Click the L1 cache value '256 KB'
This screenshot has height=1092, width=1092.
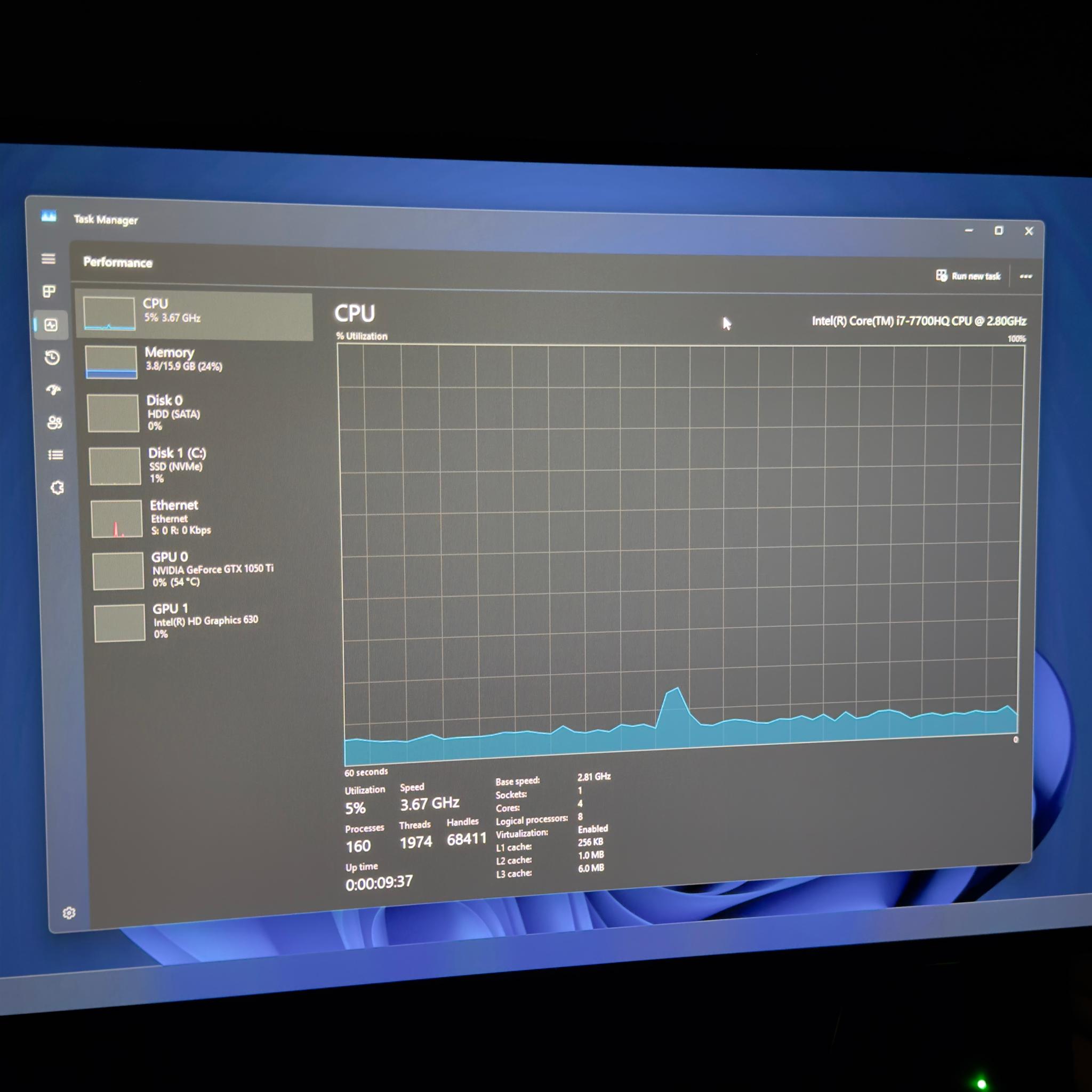[591, 841]
